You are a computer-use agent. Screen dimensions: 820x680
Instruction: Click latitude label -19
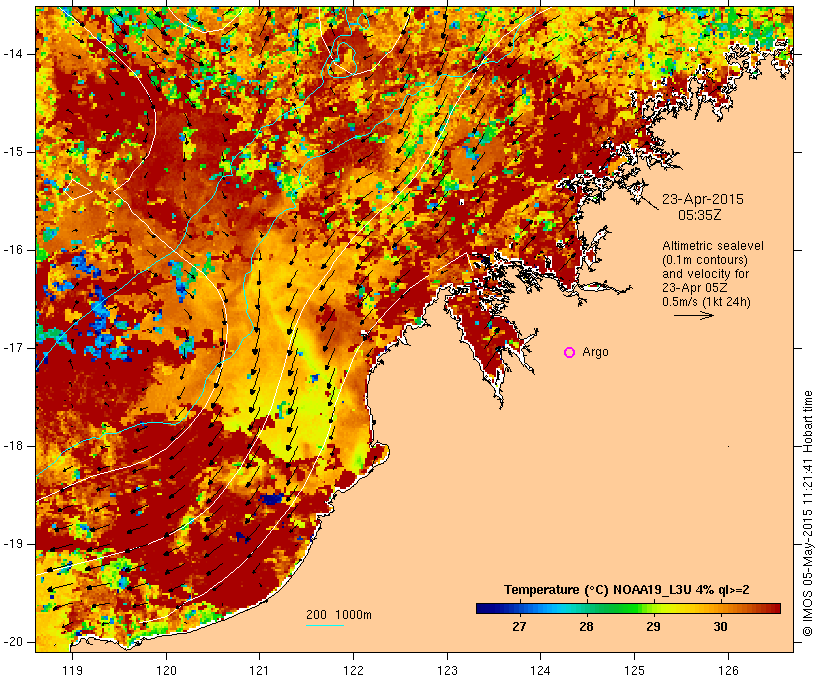coord(12,545)
